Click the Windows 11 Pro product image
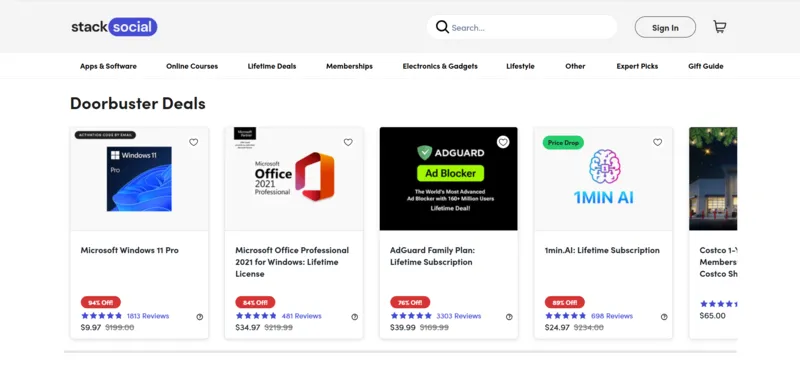Image resolution: width=800 pixels, height=366 pixels. point(139,179)
